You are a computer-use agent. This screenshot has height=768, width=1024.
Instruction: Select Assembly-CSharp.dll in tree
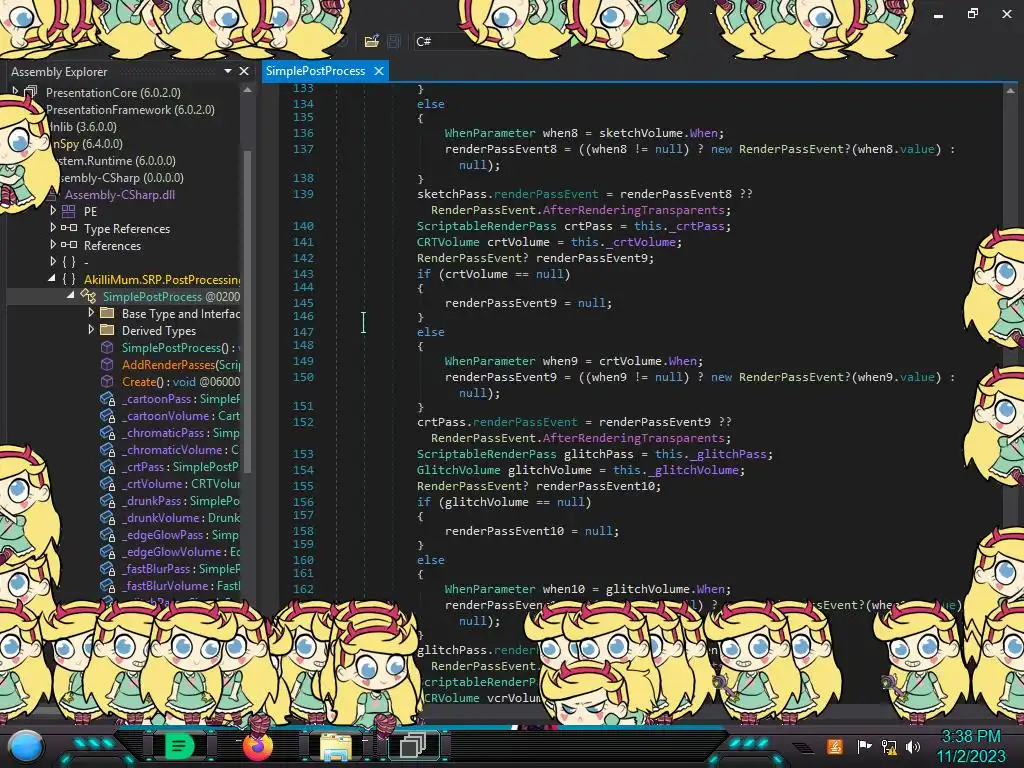(120, 194)
